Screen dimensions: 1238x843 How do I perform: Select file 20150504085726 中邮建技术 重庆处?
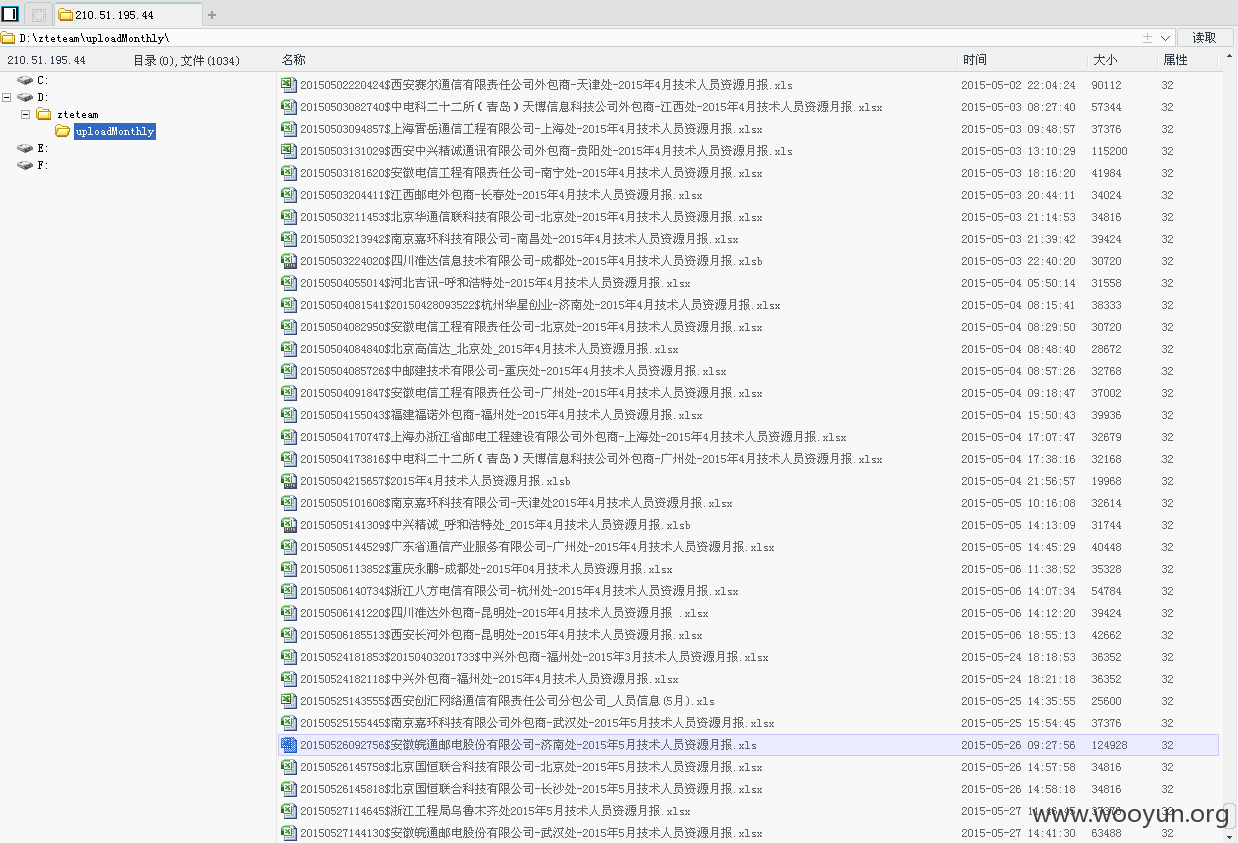(x=513, y=371)
